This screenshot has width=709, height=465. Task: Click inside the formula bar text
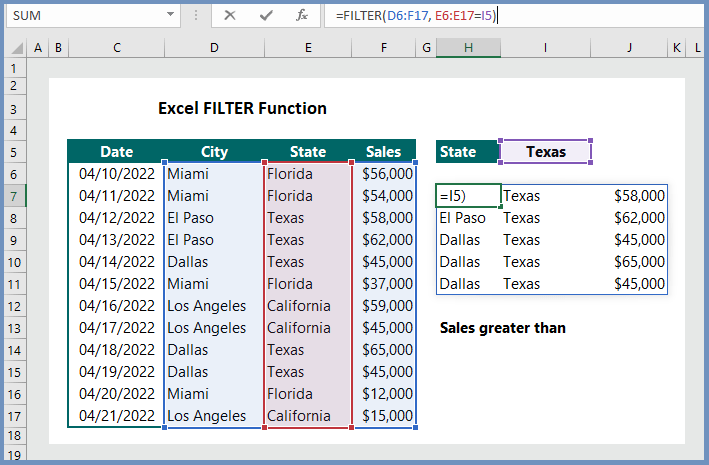(x=416, y=16)
